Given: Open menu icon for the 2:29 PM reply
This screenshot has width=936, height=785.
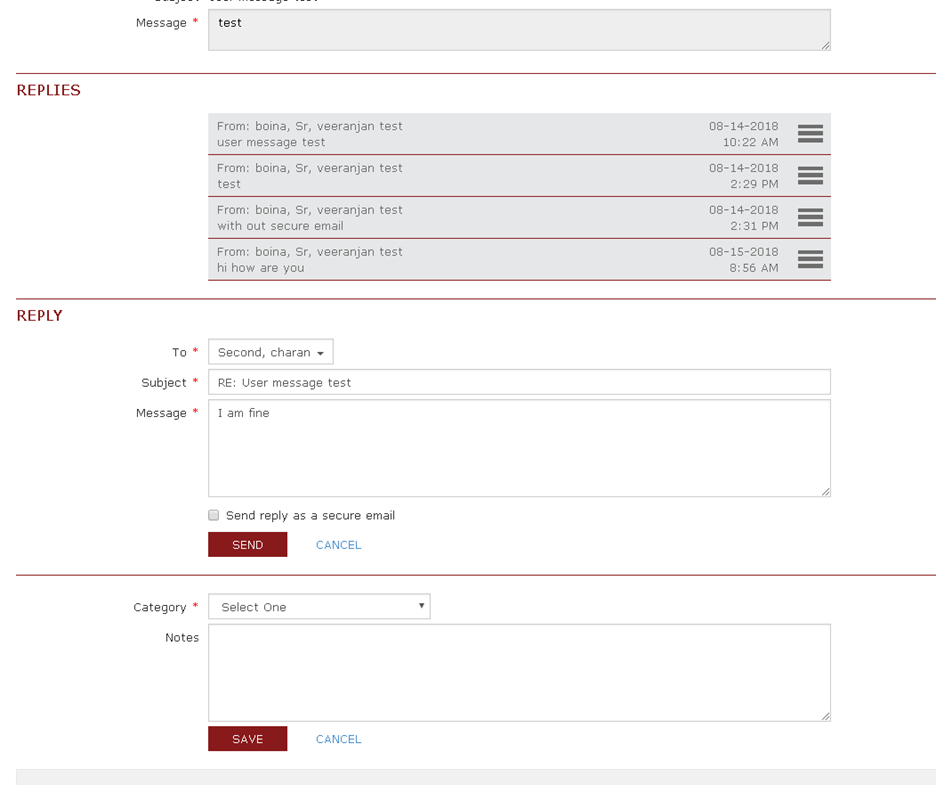Looking at the screenshot, I should coord(810,176).
